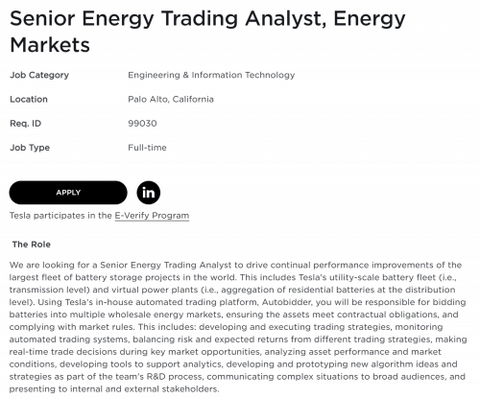
Task: Click the Palo Alto, California text
Action: [171, 99]
